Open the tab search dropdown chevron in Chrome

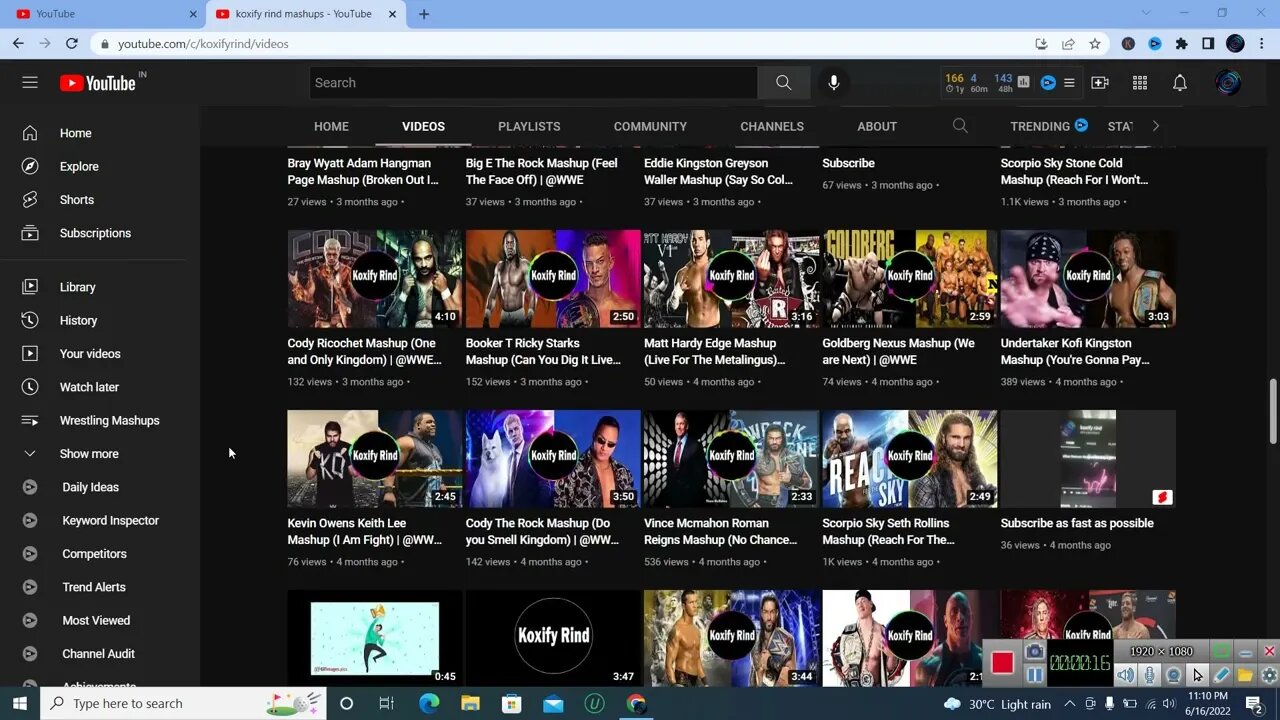pyautogui.click(x=1146, y=13)
